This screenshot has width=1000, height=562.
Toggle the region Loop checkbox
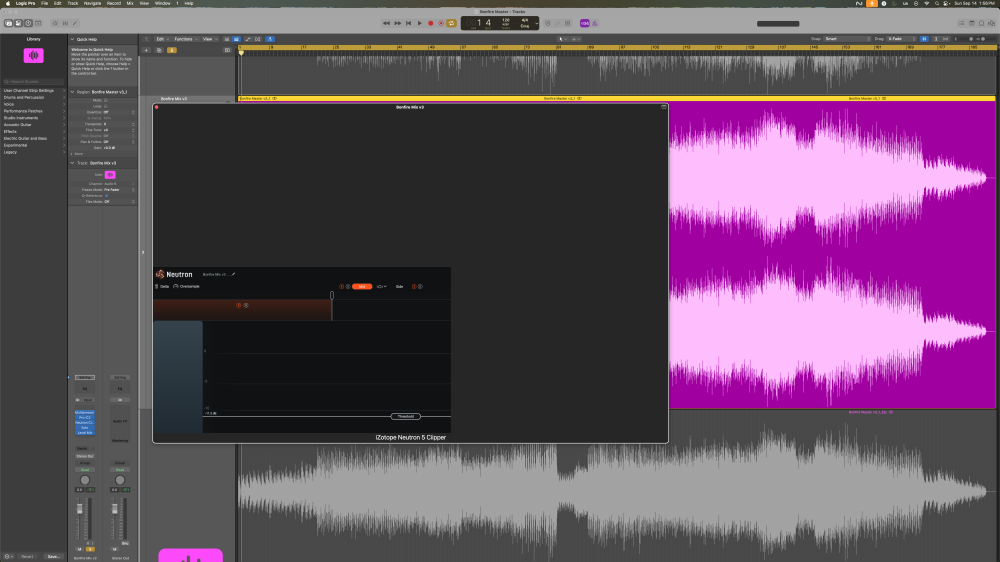[106, 106]
